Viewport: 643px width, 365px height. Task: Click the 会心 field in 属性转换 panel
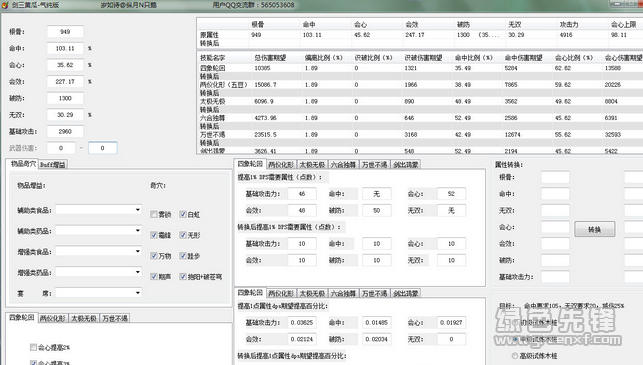pyautogui.click(x=555, y=227)
